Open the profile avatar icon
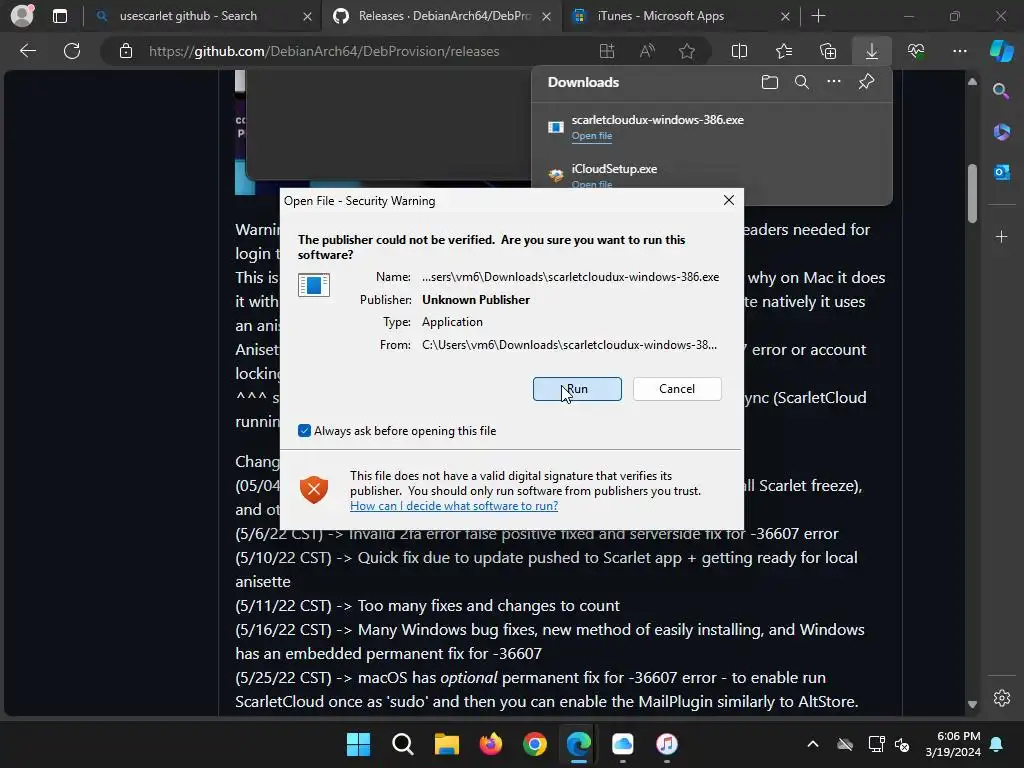Screen dimensions: 1024x768 22,16
